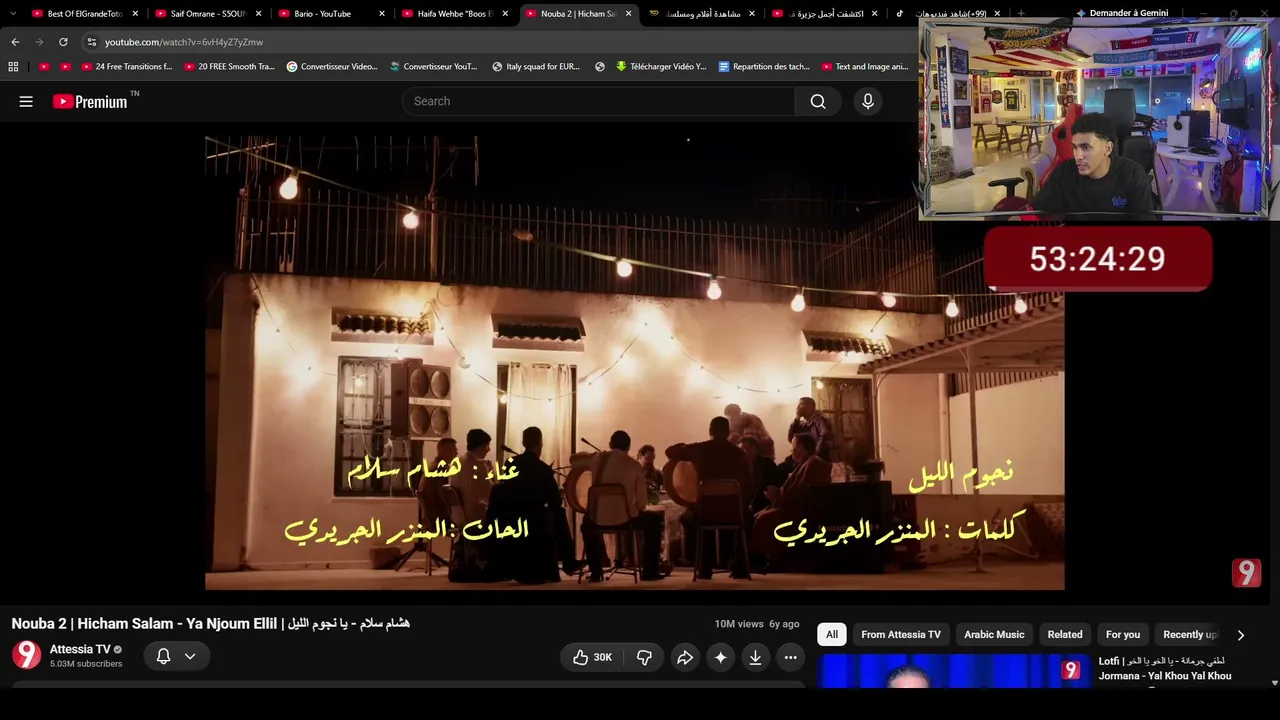This screenshot has width=1280, height=720.
Task: Open 20 FREE Smooth Transitions bookmark
Action: 229,67
